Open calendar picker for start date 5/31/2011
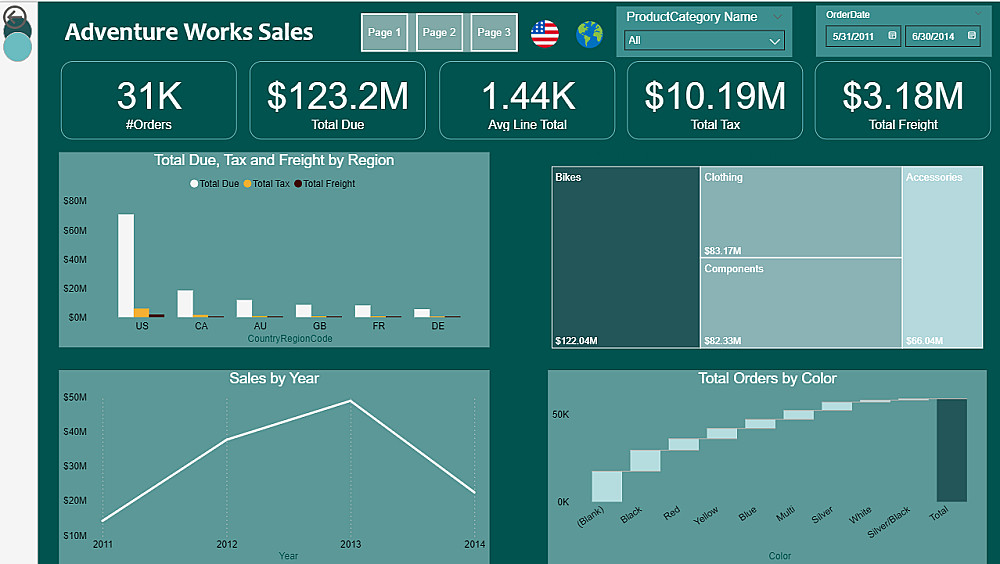The image size is (1000, 564). point(891,36)
